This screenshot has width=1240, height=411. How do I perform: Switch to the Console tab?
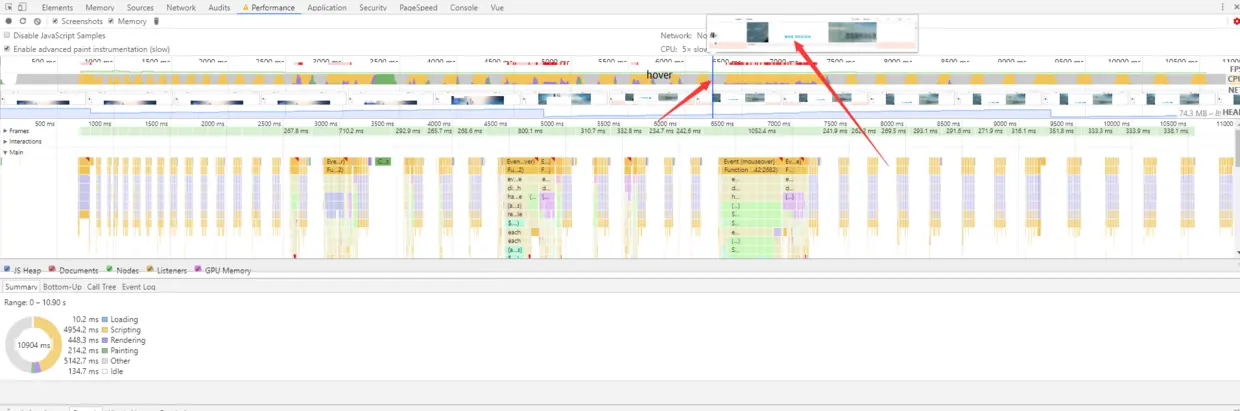(x=464, y=7)
